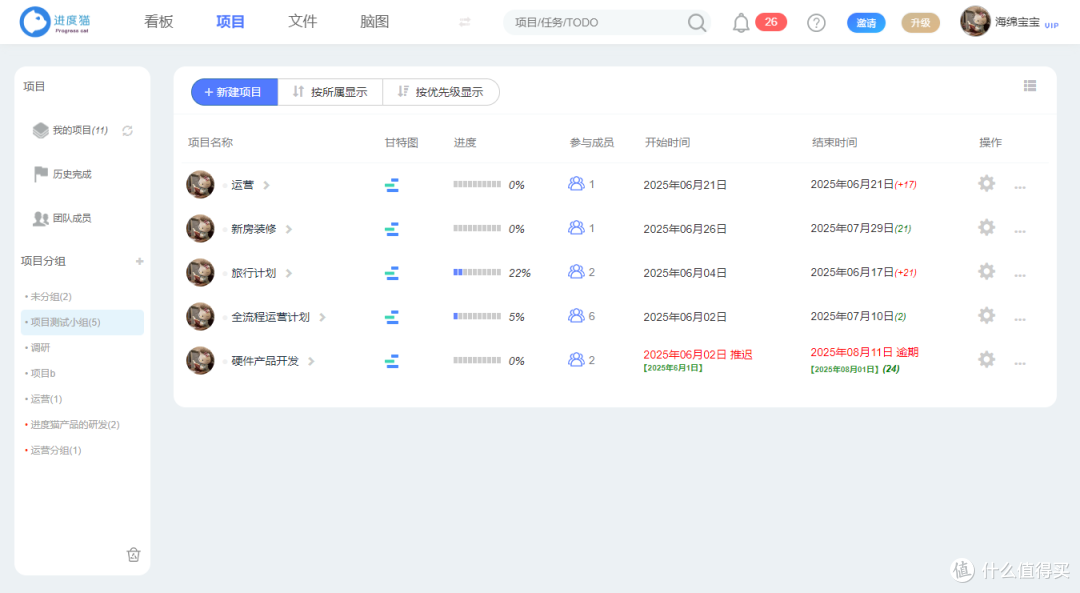Open the 文件 tab
The image size is (1080, 593).
(x=302, y=22)
